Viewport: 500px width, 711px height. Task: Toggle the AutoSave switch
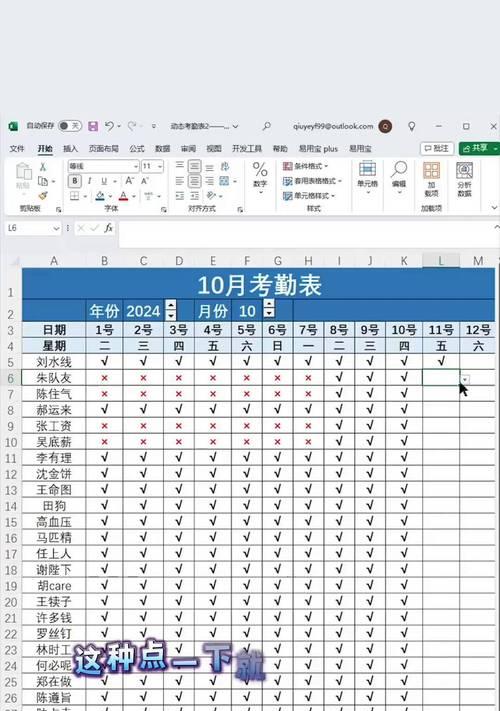tap(70, 126)
